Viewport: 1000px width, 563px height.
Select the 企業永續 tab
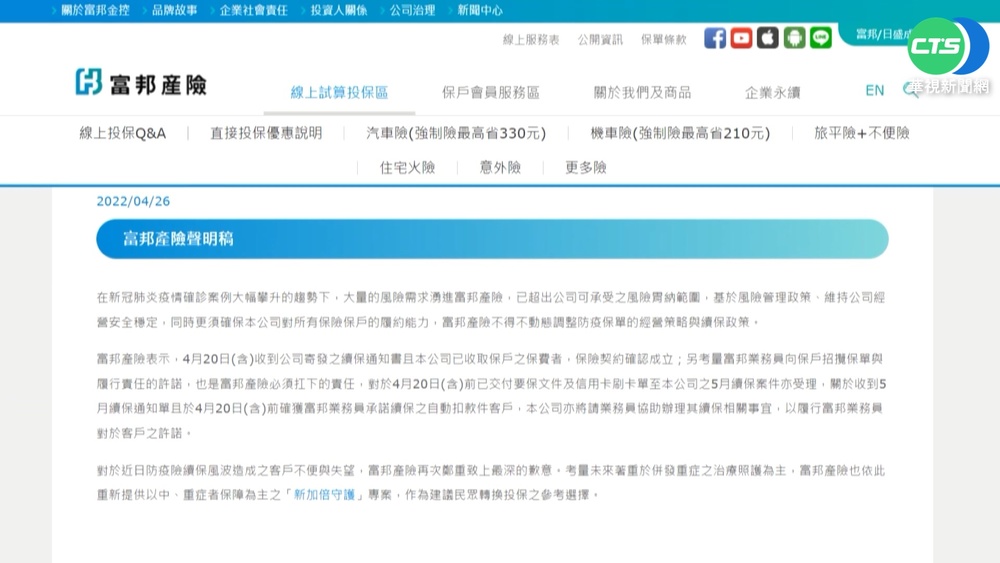(772, 92)
